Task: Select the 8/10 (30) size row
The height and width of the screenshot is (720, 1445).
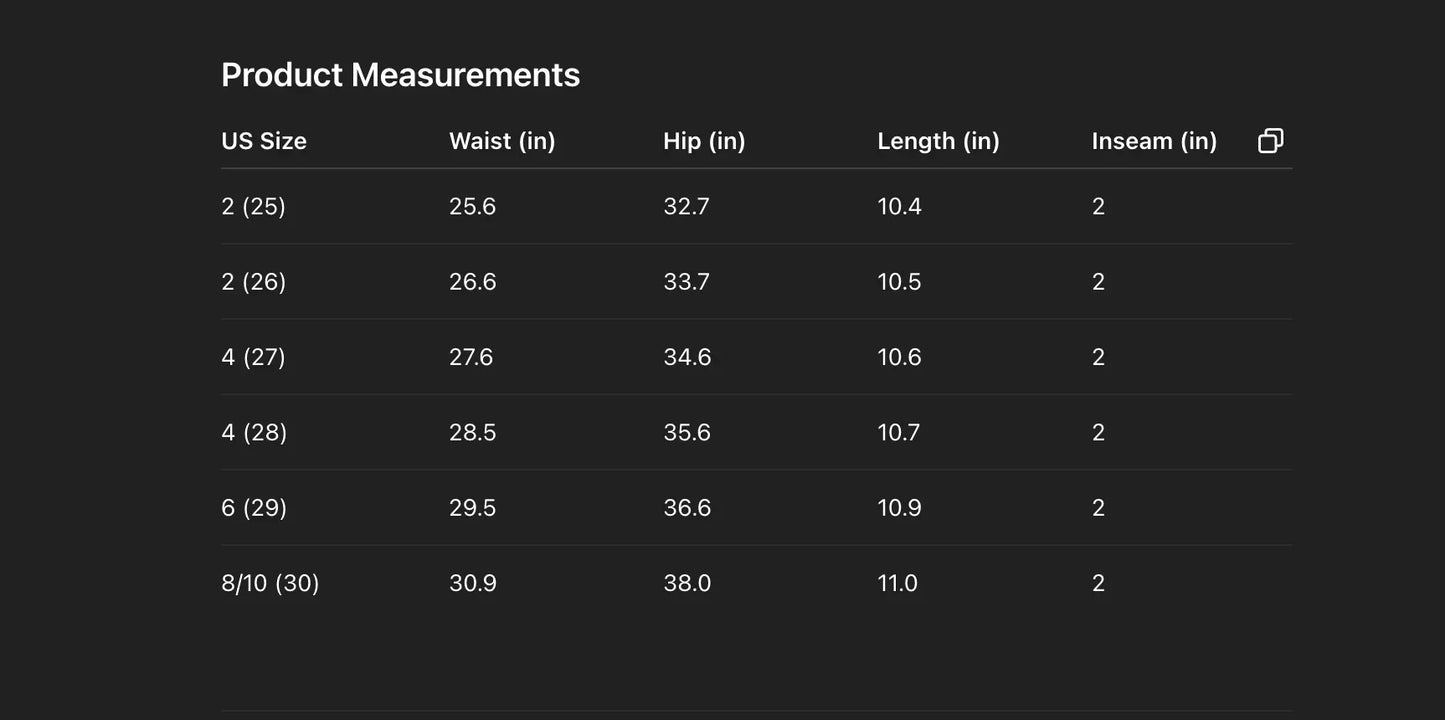Action: point(270,583)
